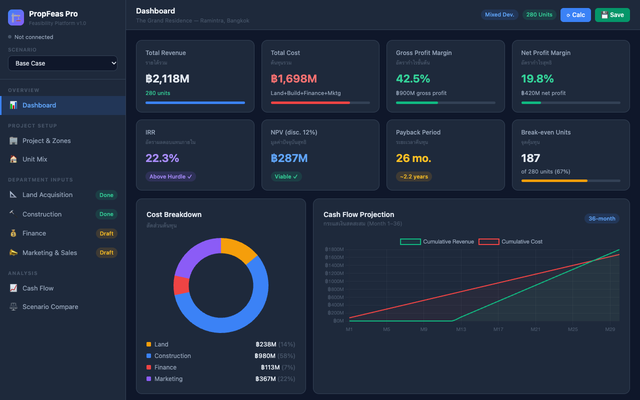Click the Draft badge beside Finance
The width and height of the screenshot is (640, 400).
pyautogui.click(x=106, y=233)
